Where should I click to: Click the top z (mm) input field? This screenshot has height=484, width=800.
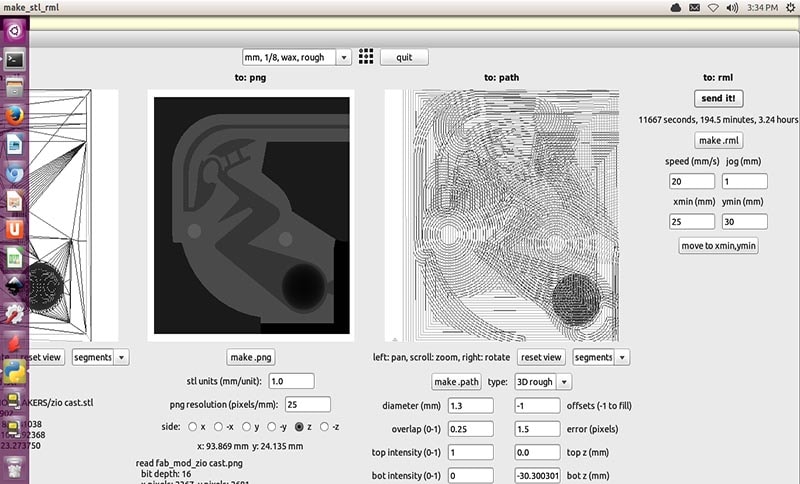click(537, 452)
